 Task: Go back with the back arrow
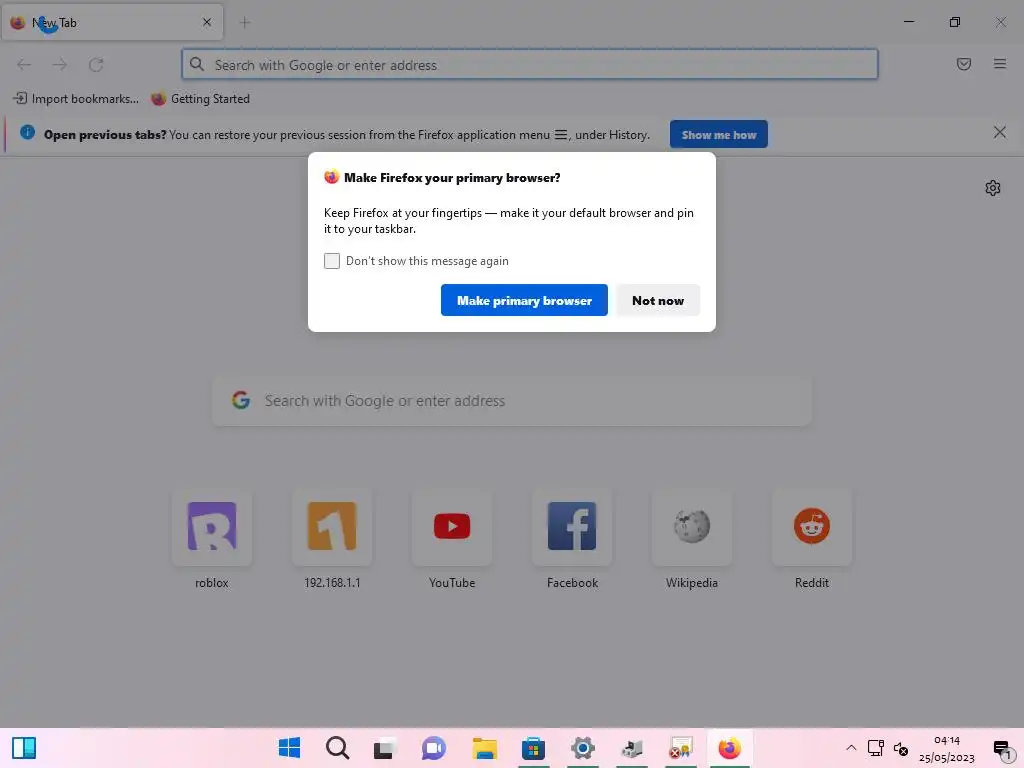(24, 65)
